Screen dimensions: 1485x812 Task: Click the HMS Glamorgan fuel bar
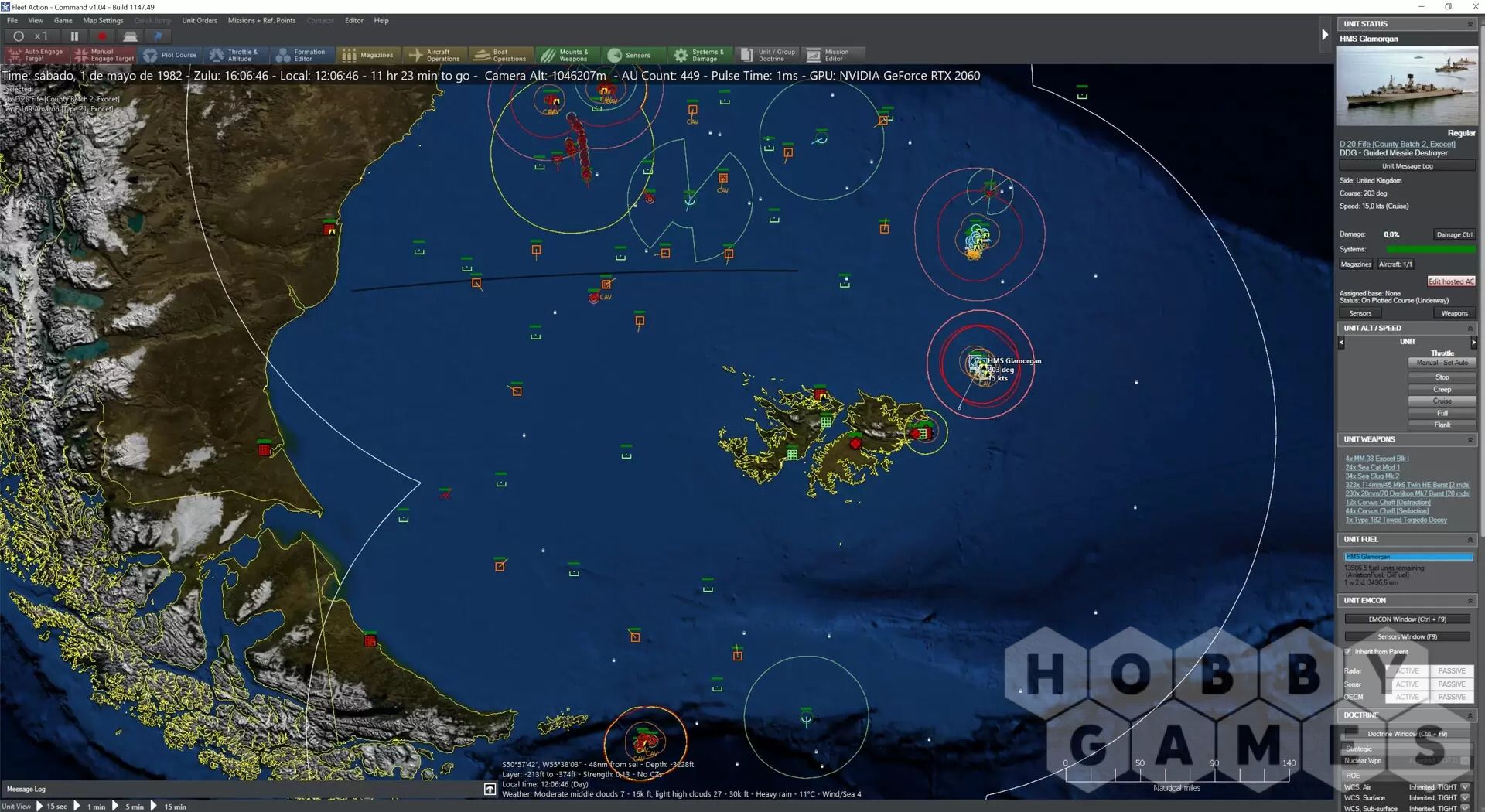coord(1408,557)
